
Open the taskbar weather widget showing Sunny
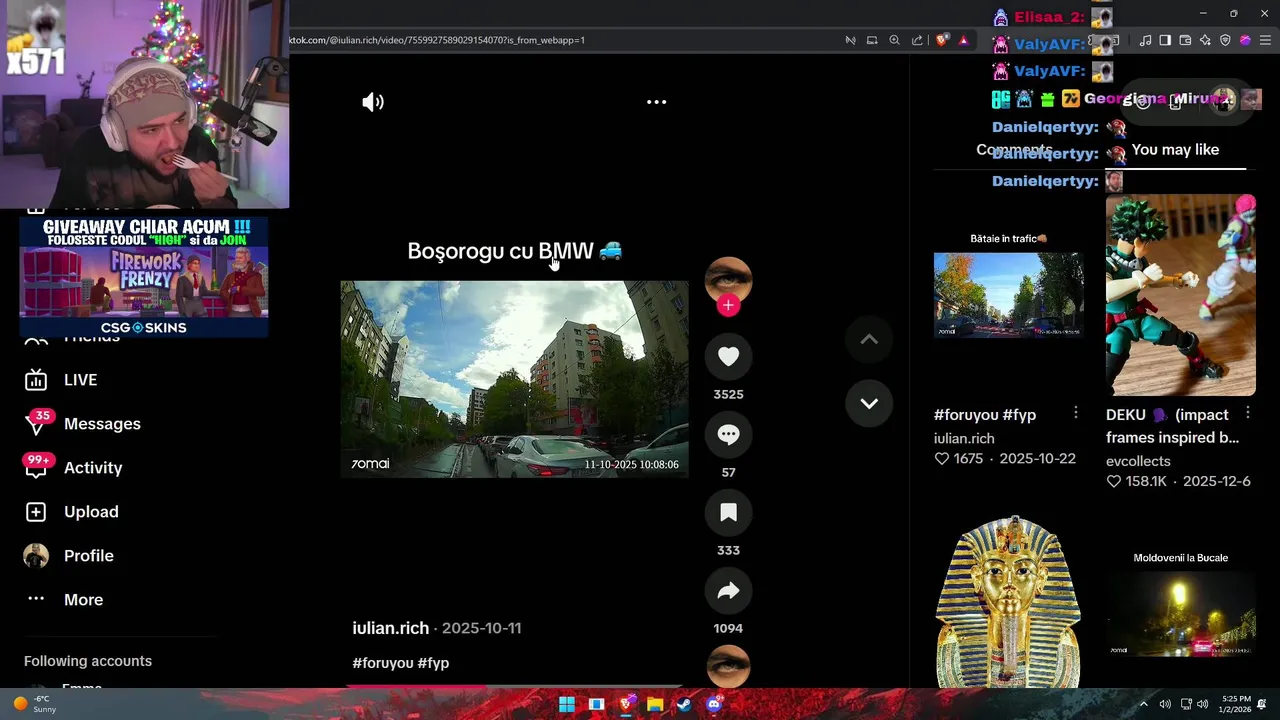(x=34, y=704)
